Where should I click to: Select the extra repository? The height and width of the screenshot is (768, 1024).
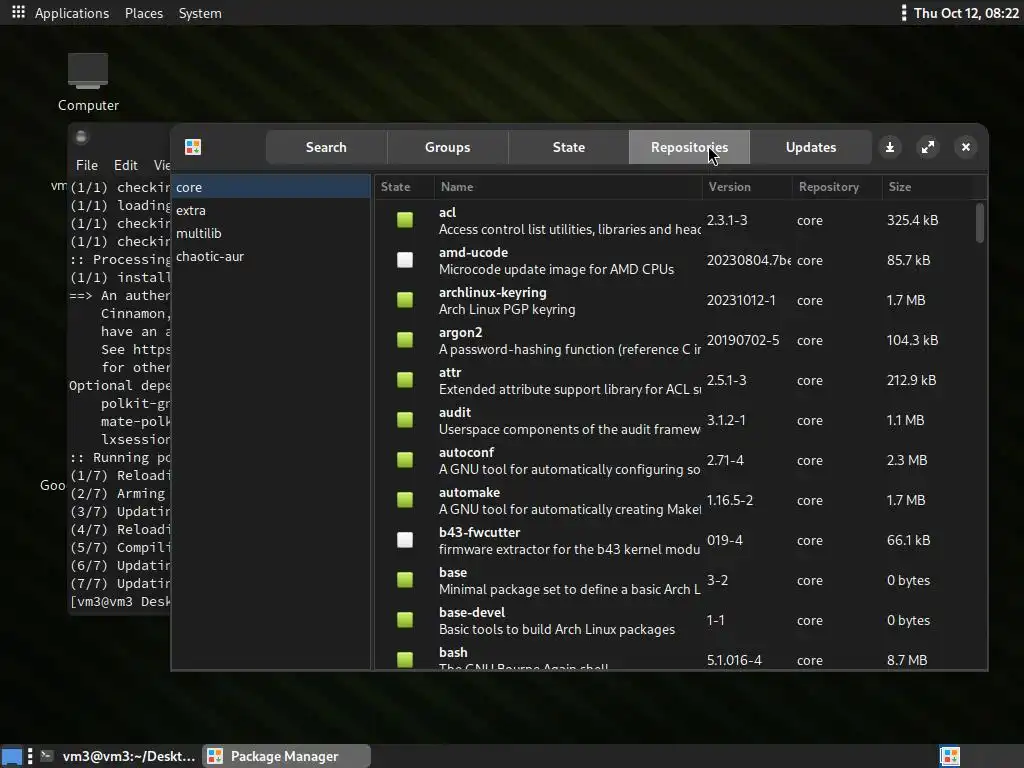click(270, 210)
